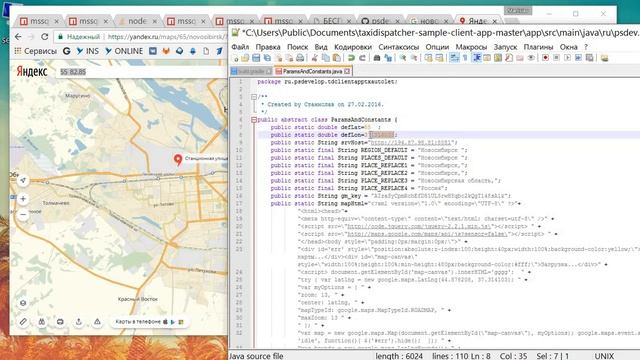This screenshot has height=360, width=640.
Task: Open the Google G bookmark icon
Action: coord(67,51)
